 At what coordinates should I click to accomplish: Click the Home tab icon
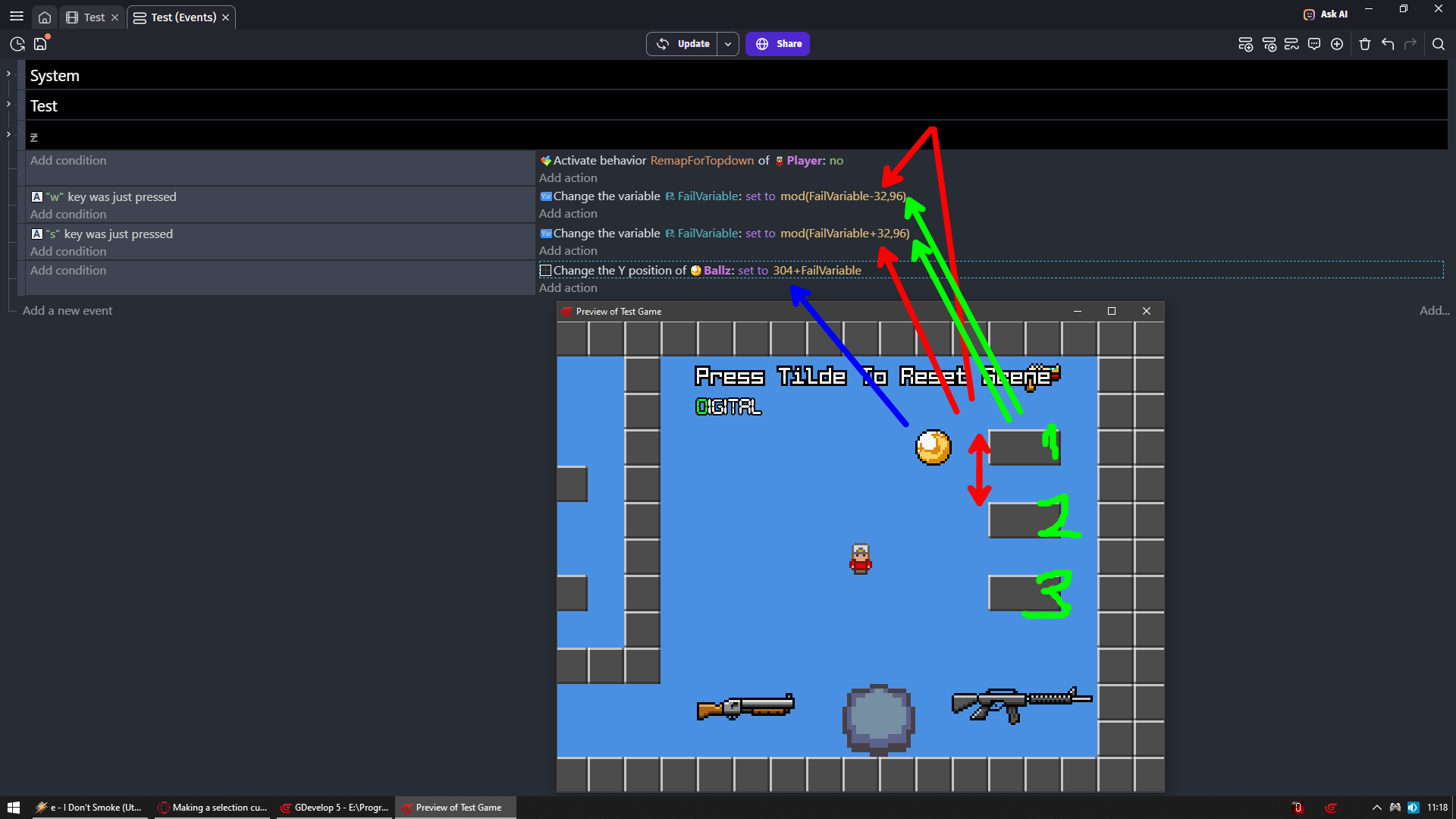pos(45,17)
